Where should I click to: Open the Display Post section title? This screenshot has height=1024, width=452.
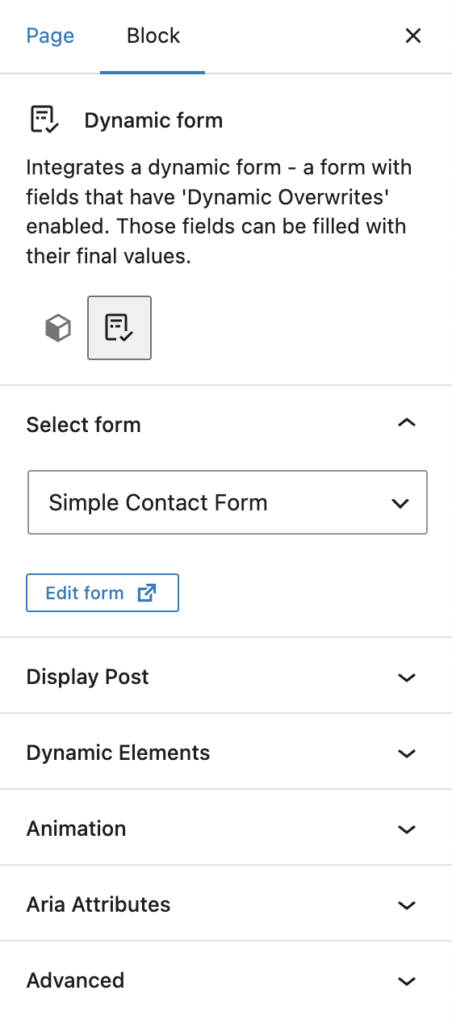[x=88, y=677]
